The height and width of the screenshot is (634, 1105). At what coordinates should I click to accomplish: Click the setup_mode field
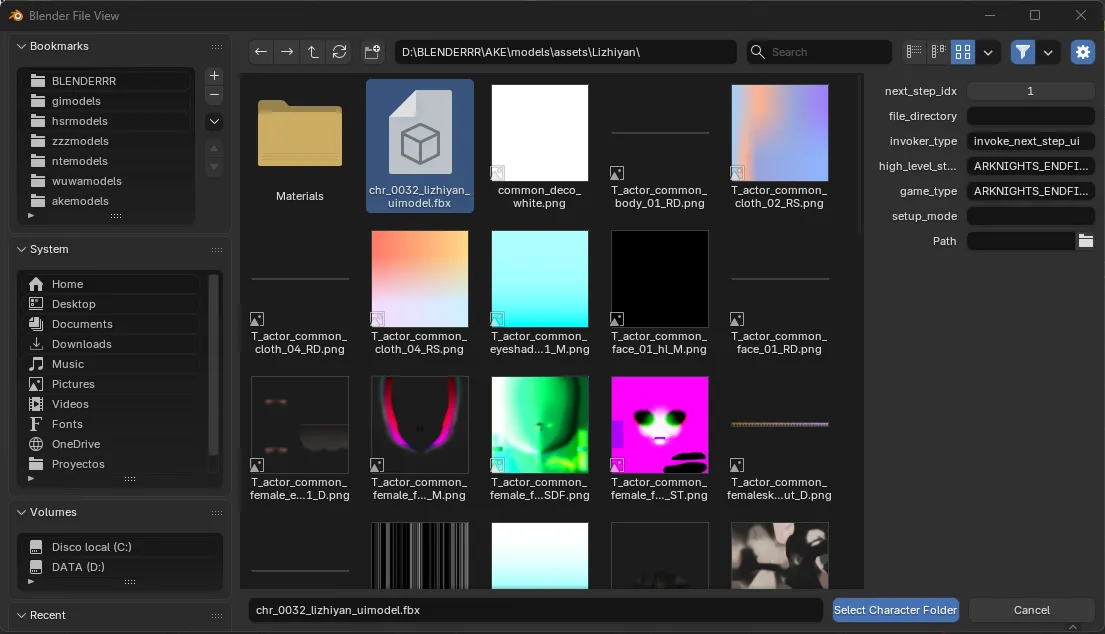[1030, 216]
